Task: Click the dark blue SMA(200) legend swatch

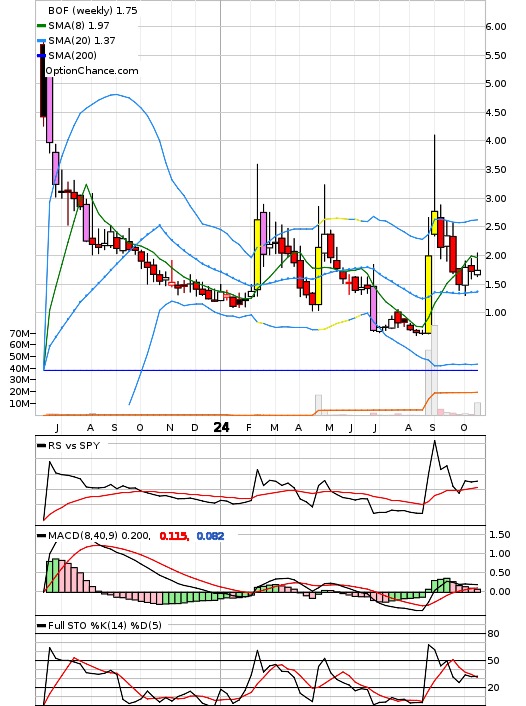Action: [41, 56]
